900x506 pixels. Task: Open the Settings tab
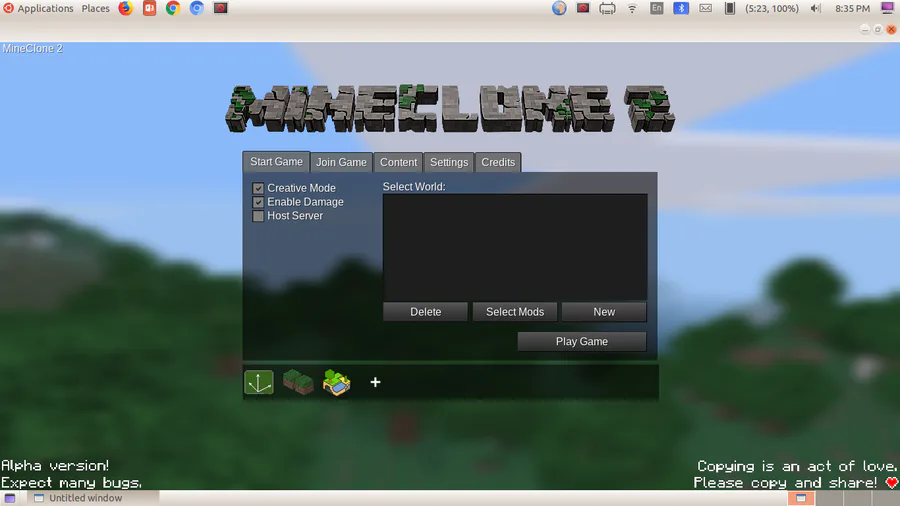pos(449,162)
